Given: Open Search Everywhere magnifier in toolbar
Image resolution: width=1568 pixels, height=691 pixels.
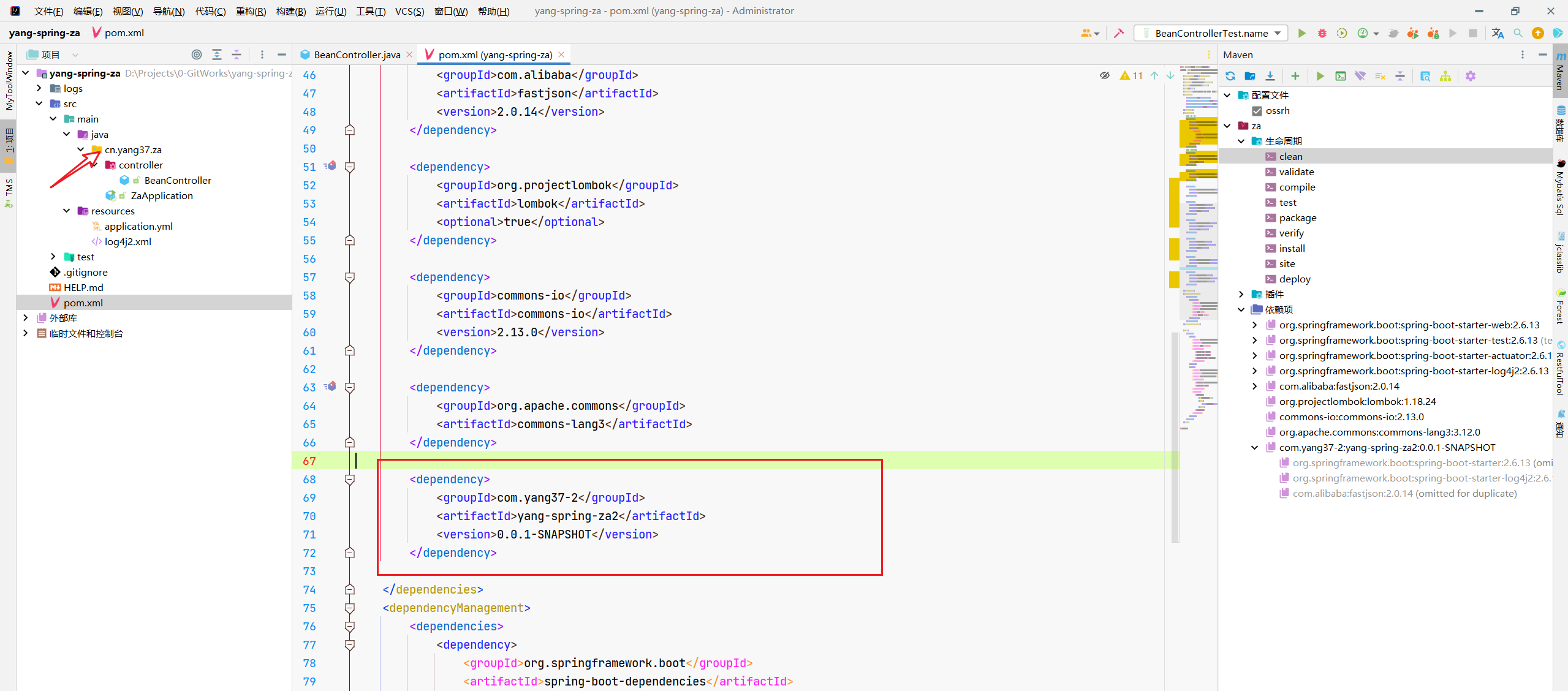Looking at the screenshot, I should click(1518, 33).
